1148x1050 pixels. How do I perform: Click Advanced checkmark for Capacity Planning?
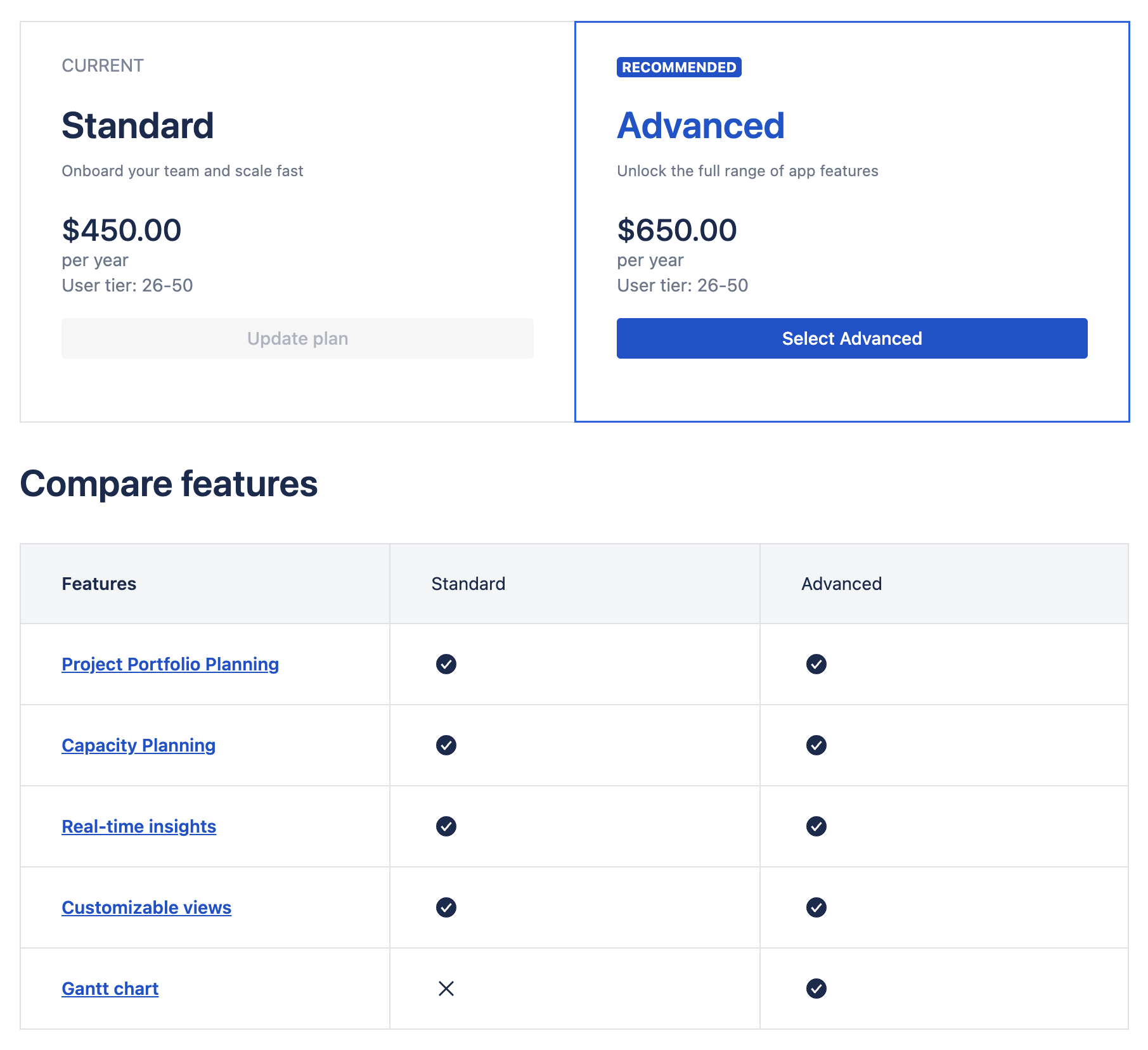point(816,745)
